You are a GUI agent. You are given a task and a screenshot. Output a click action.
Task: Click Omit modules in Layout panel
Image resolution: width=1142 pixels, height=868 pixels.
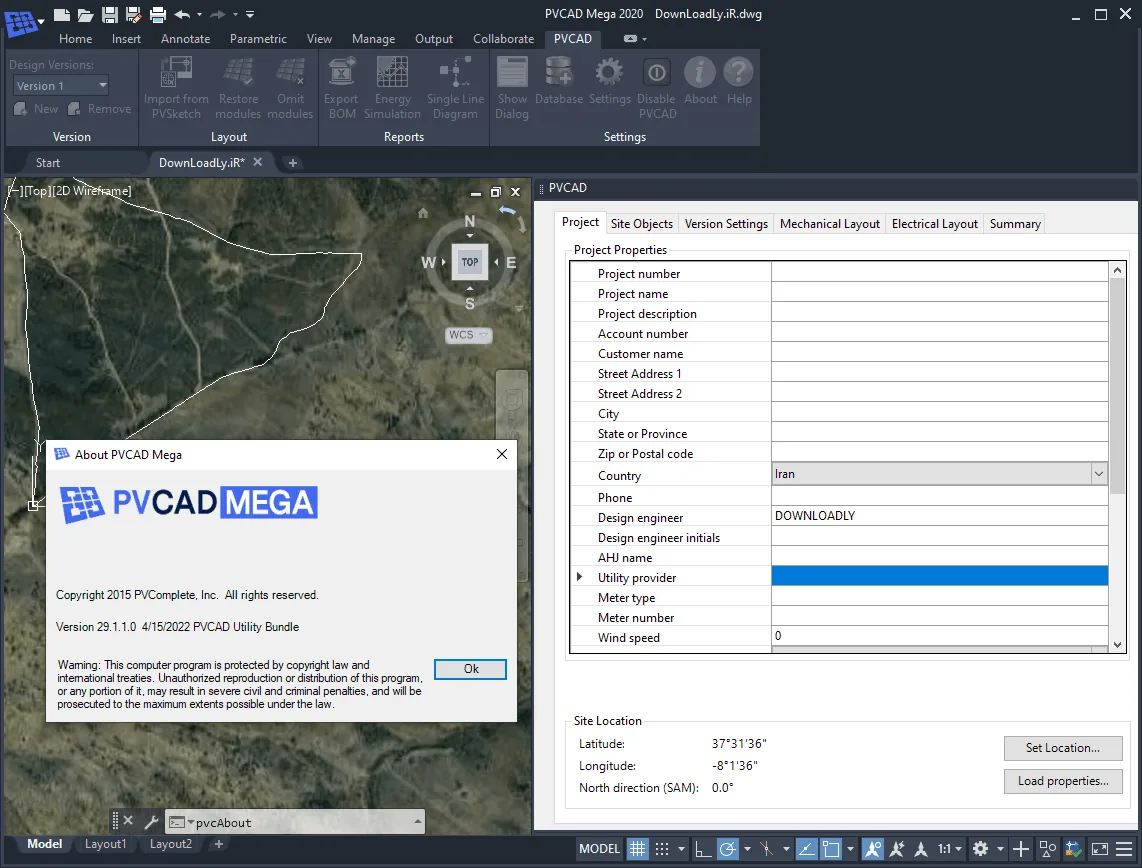click(x=290, y=88)
